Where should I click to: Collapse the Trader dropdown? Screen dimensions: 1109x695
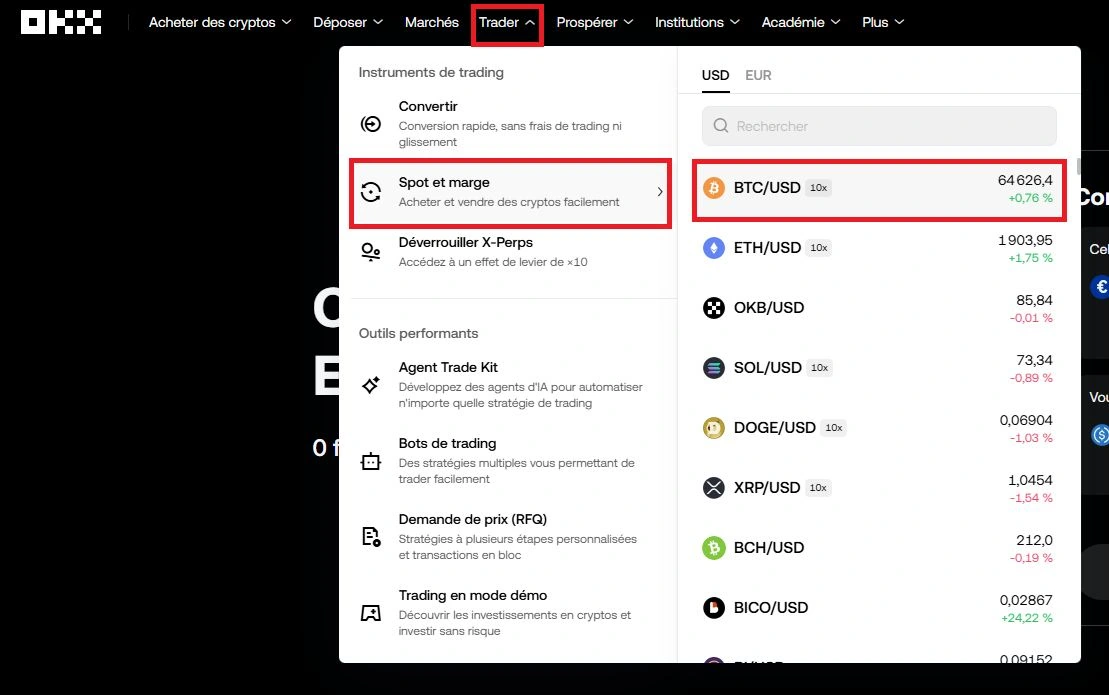click(x=507, y=23)
